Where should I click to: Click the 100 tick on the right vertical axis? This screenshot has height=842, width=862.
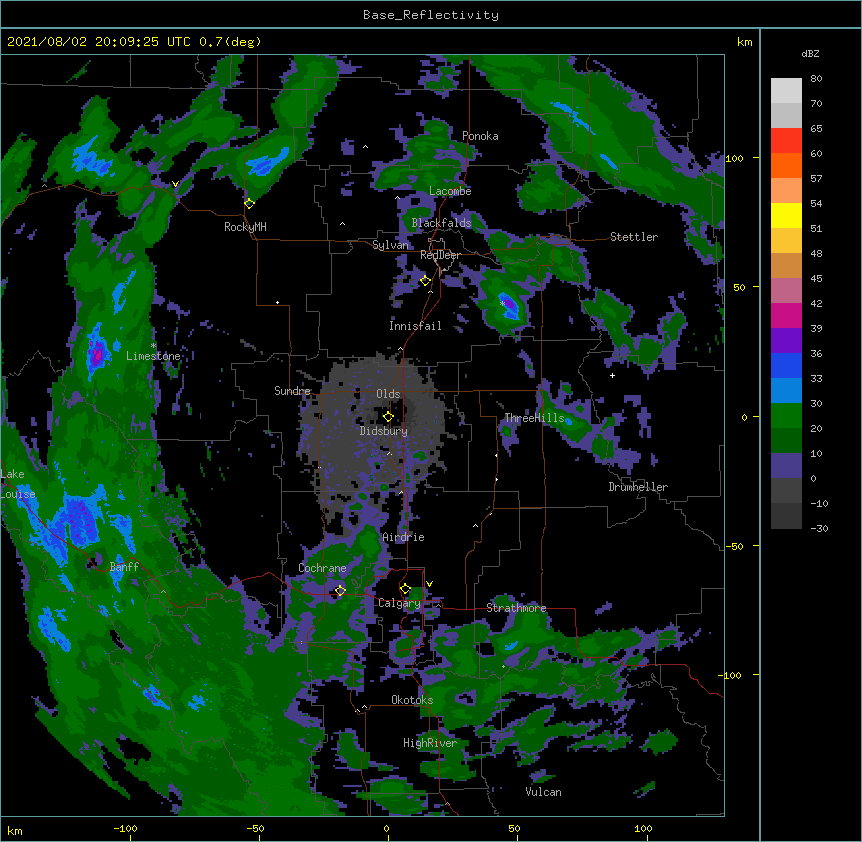(734, 158)
